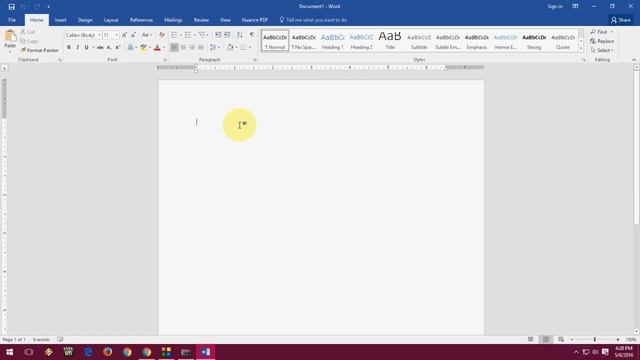The height and width of the screenshot is (360, 640).
Task: Open the font name combo box
Action: [x=83, y=35]
